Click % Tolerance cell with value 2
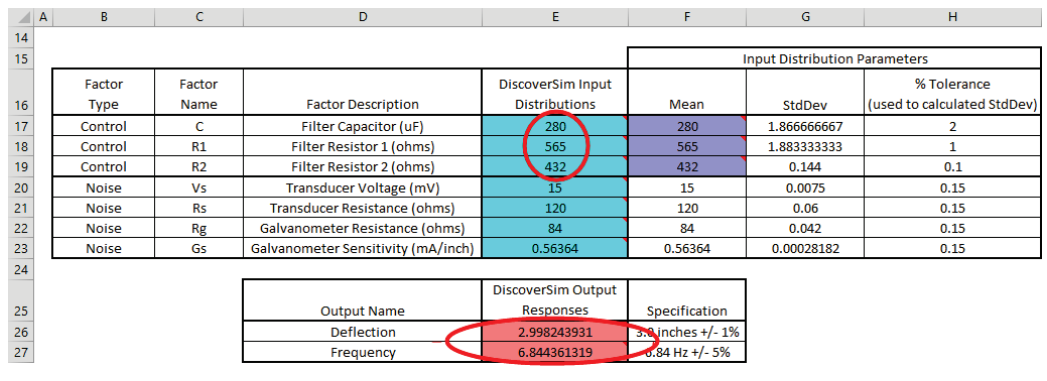 (952, 125)
